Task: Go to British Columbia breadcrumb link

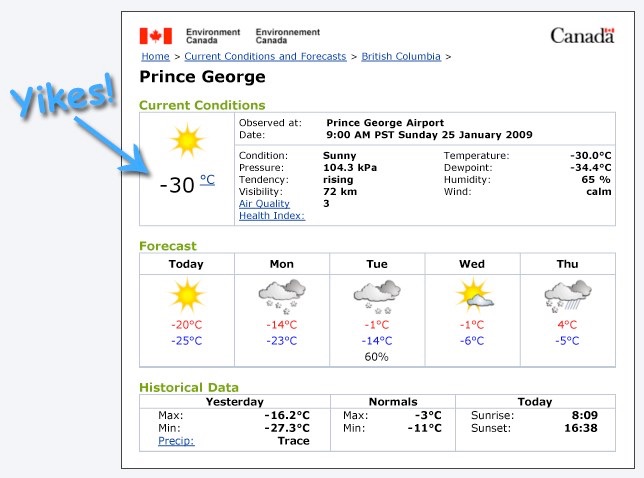Action: click(x=401, y=57)
